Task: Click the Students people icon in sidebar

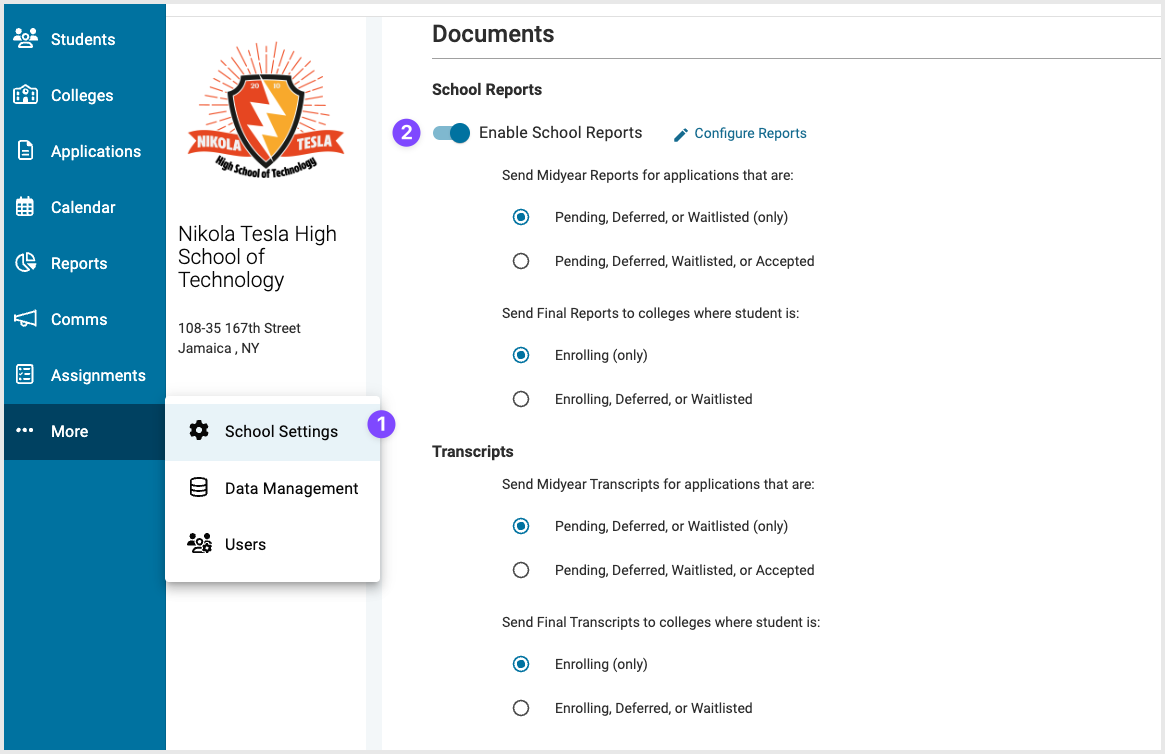Action: (25, 39)
